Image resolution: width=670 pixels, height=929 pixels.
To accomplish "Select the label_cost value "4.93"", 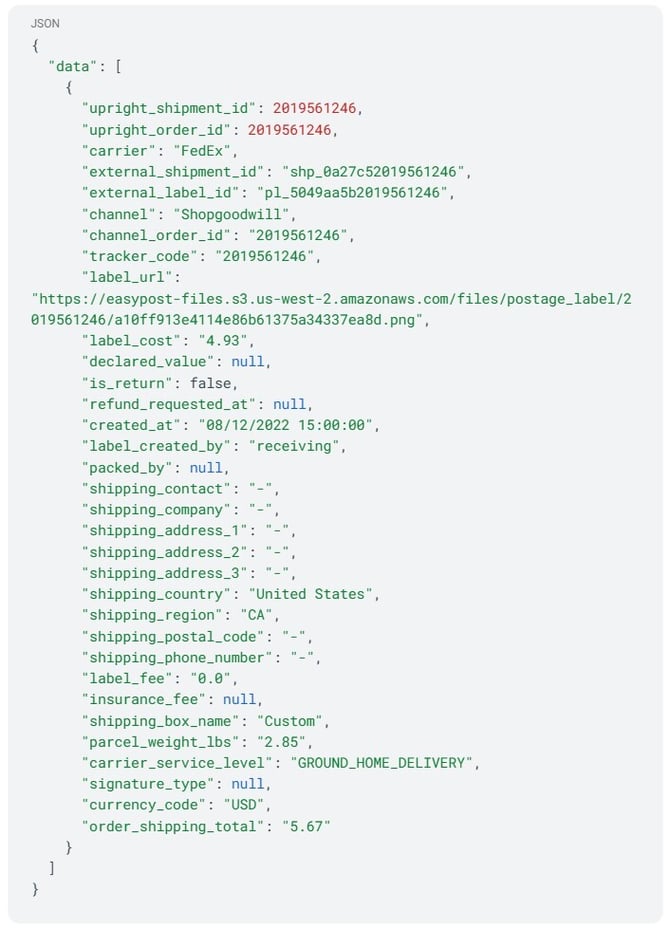I will click(225, 341).
